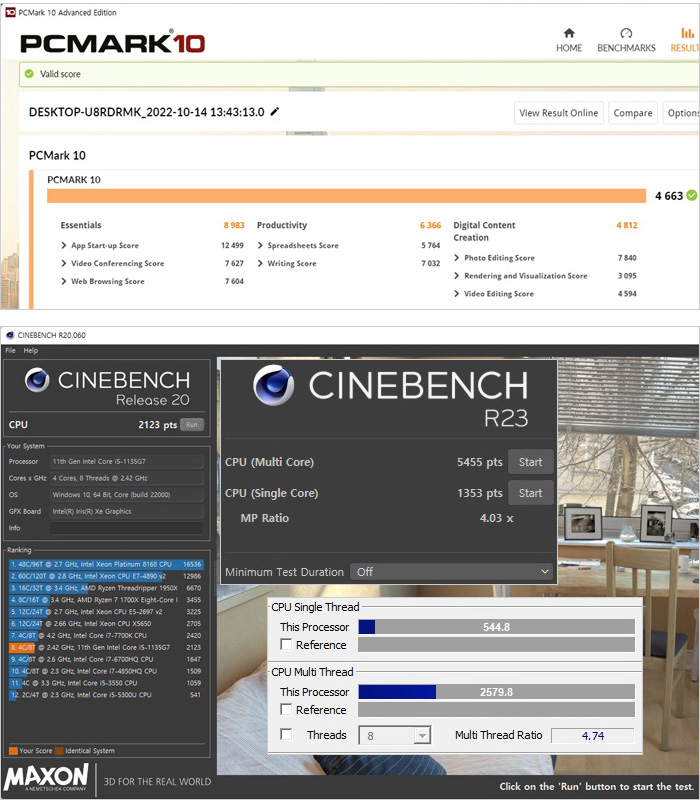Select ranking row Intel Xeon Platinum 8168 CPU
700x803 pixels.
(x=106, y=564)
